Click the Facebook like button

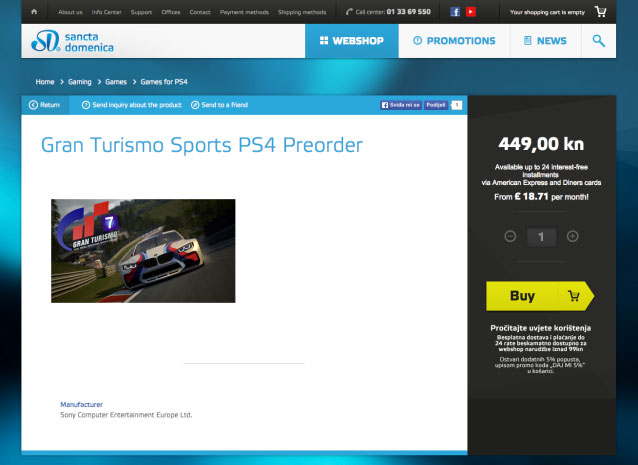400,104
